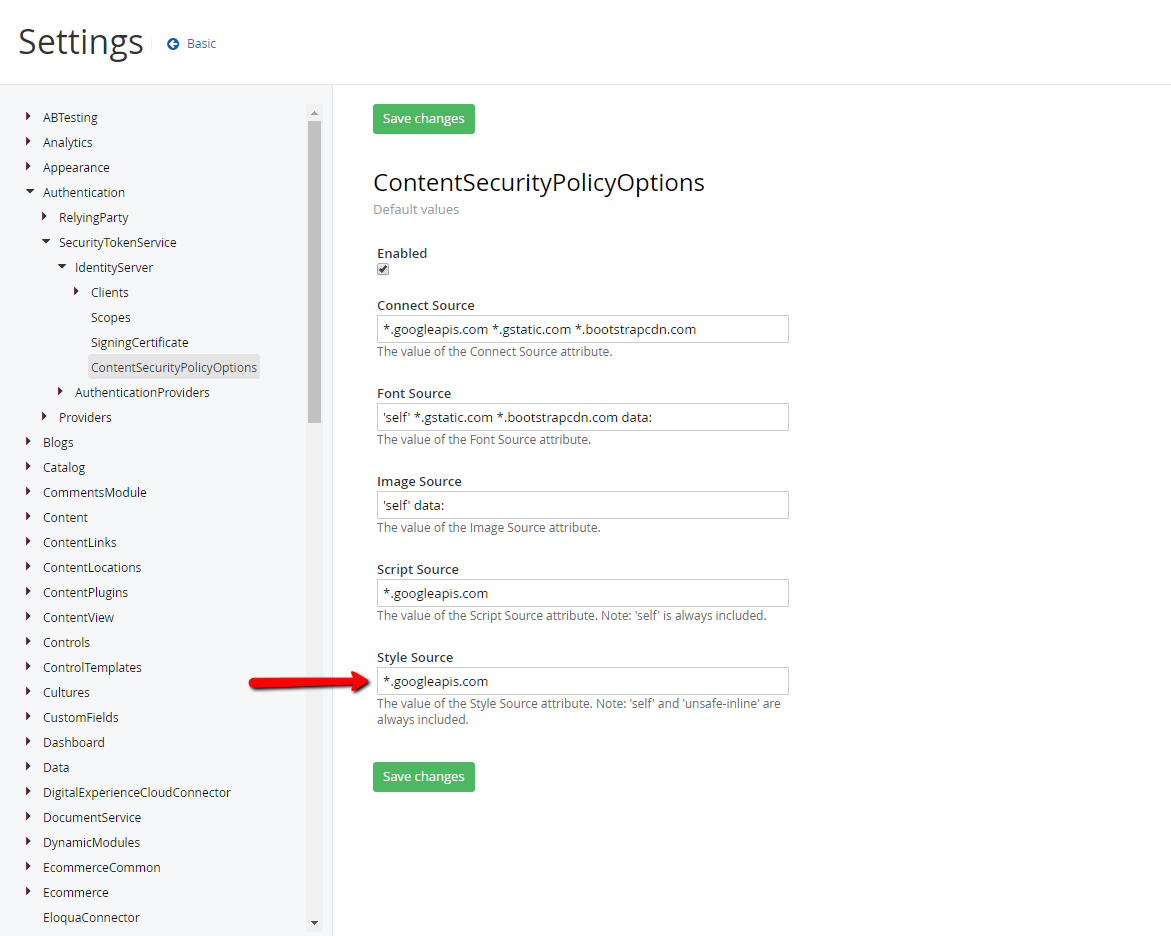The image size is (1171, 936).
Task: Edit the Connect Source field
Action: 583,329
